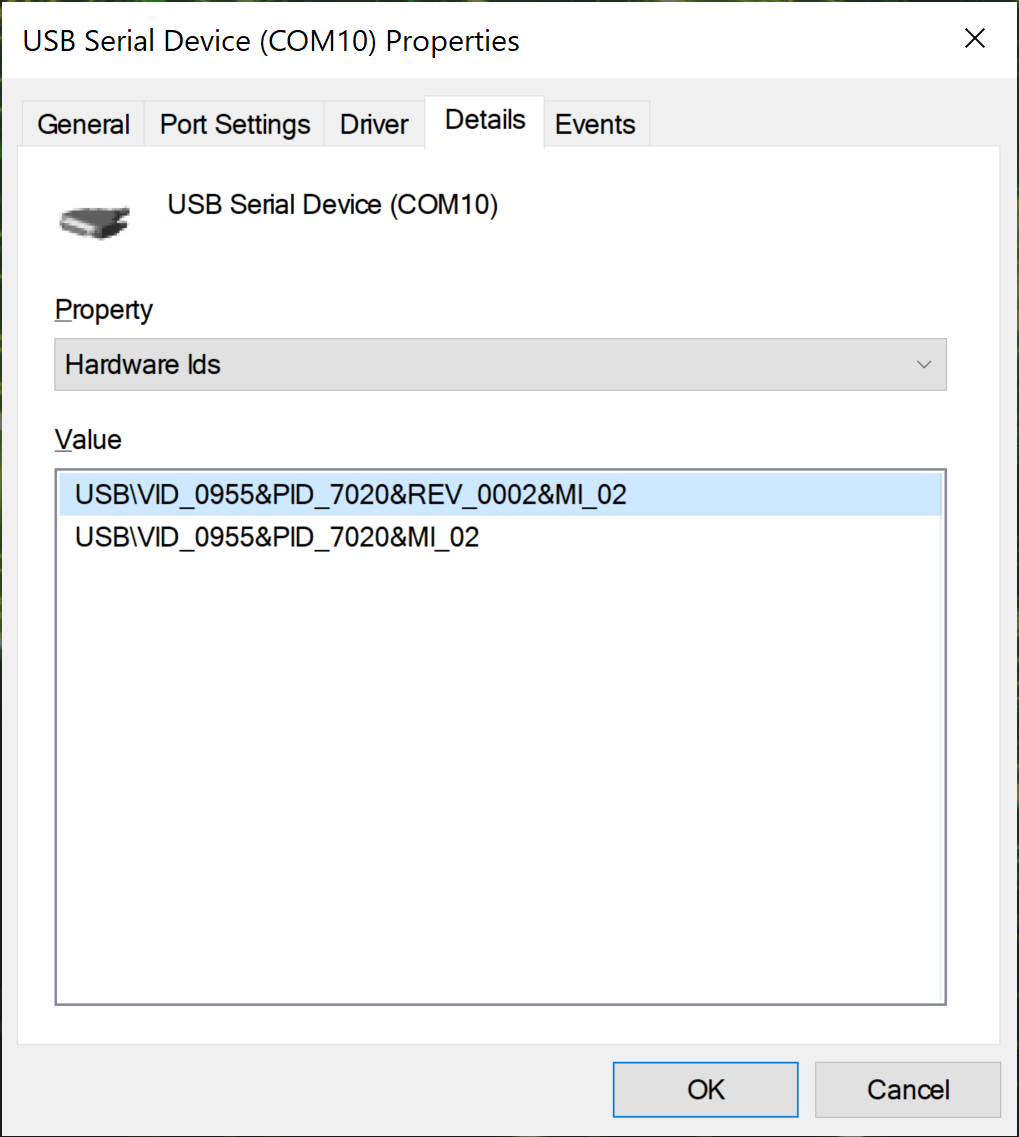The width and height of the screenshot is (1019, 1137).
Task: Click the USB Serial Device (COM10) name label
Action: tap(332, 205)
